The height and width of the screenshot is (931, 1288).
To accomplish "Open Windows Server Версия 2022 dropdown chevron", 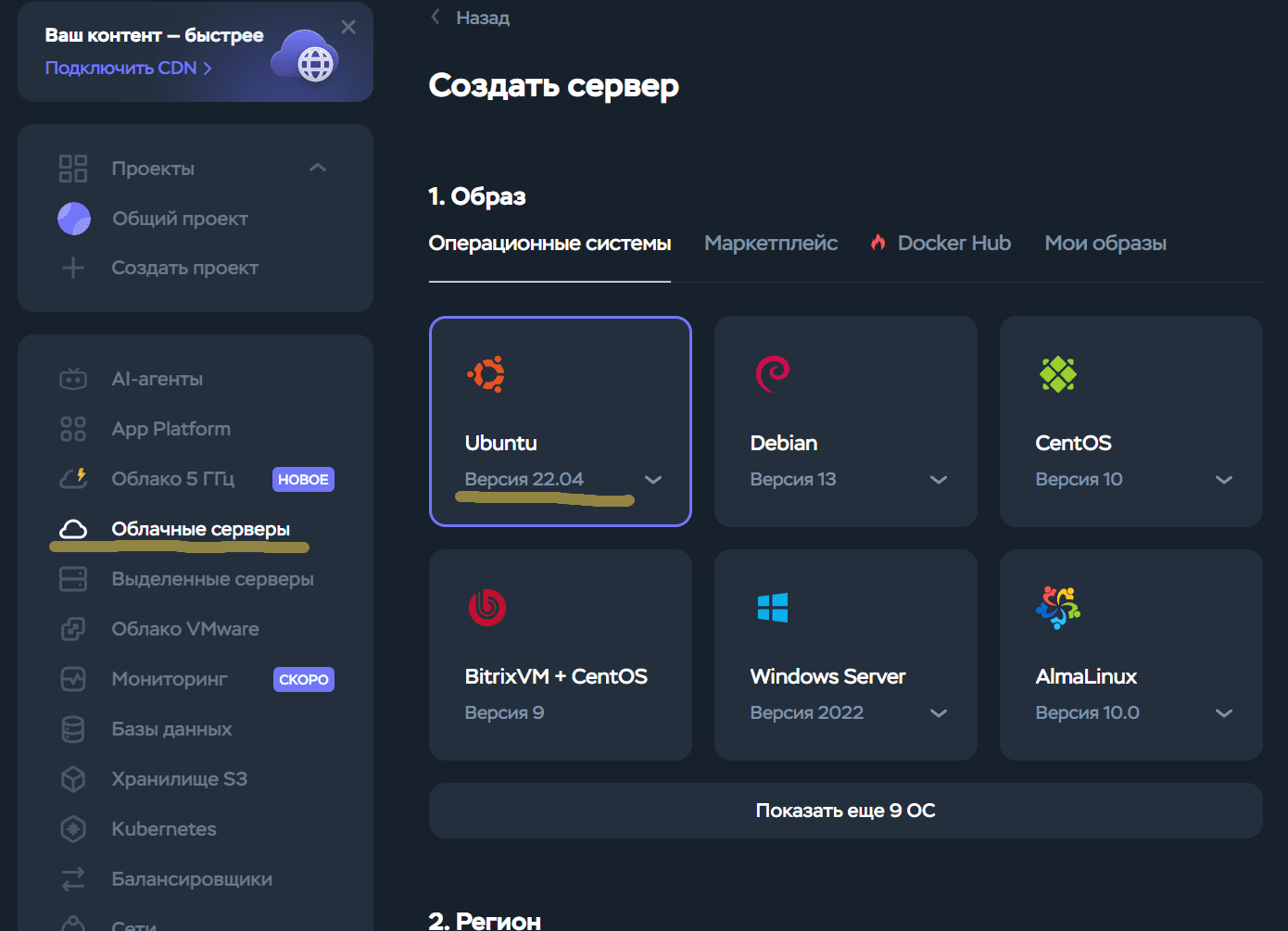I will (939, 713).
